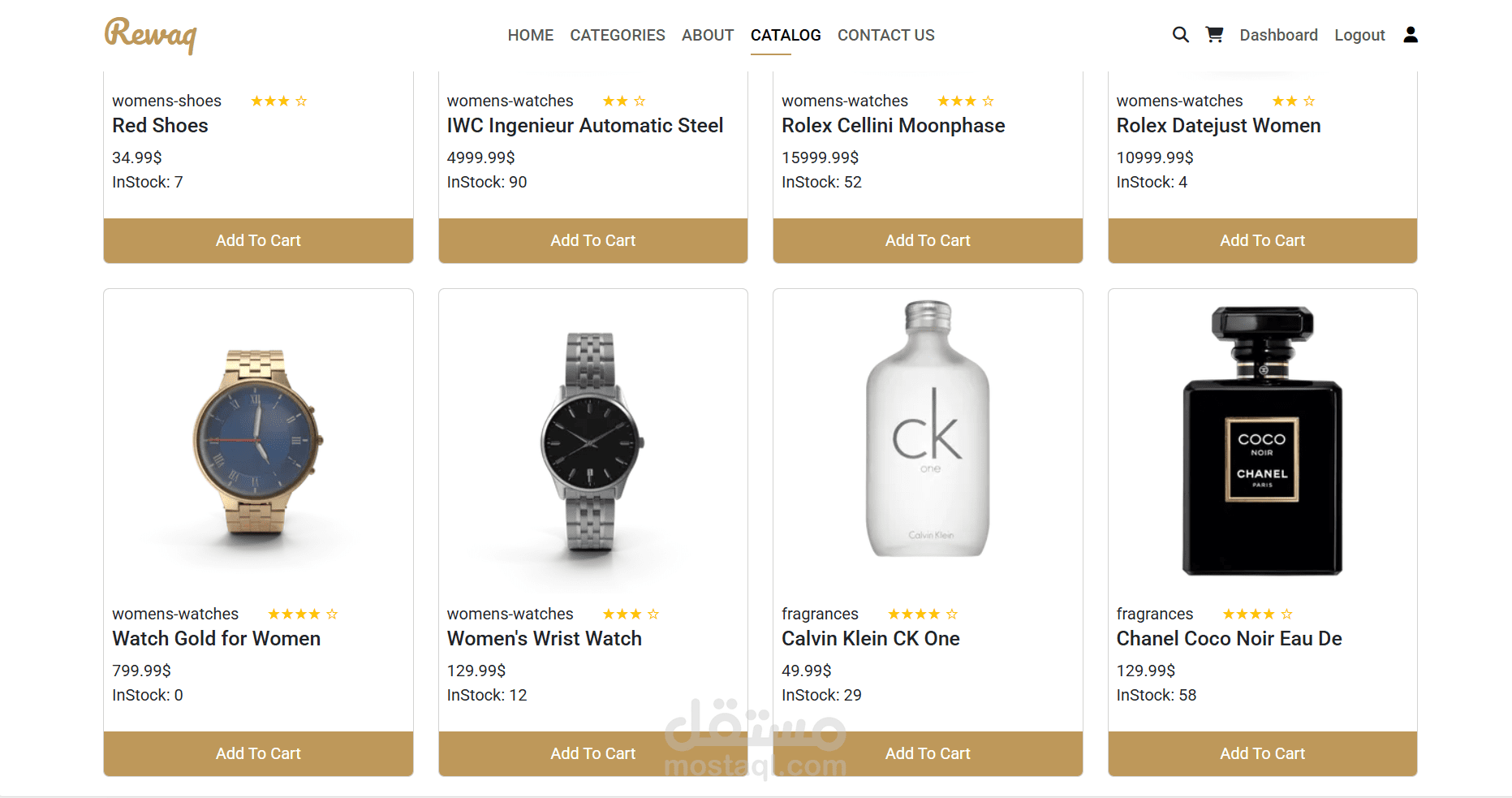Open the About page

click(708, 36)
